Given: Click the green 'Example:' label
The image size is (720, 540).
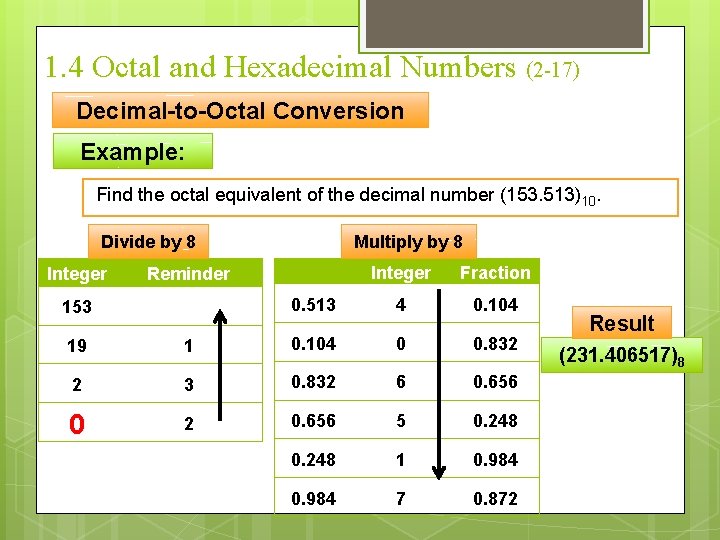Looking at the screenshot, I should click(x=133, y=151).
